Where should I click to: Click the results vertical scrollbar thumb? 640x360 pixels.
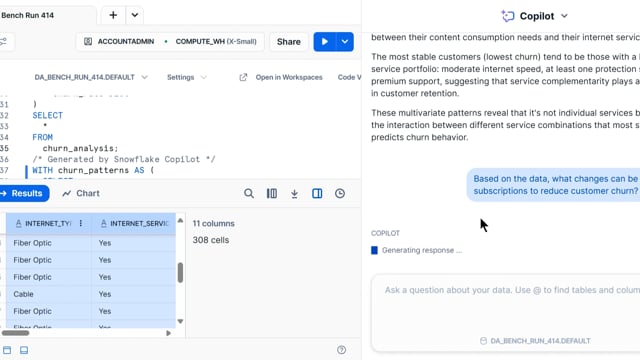tap(180, 272)
